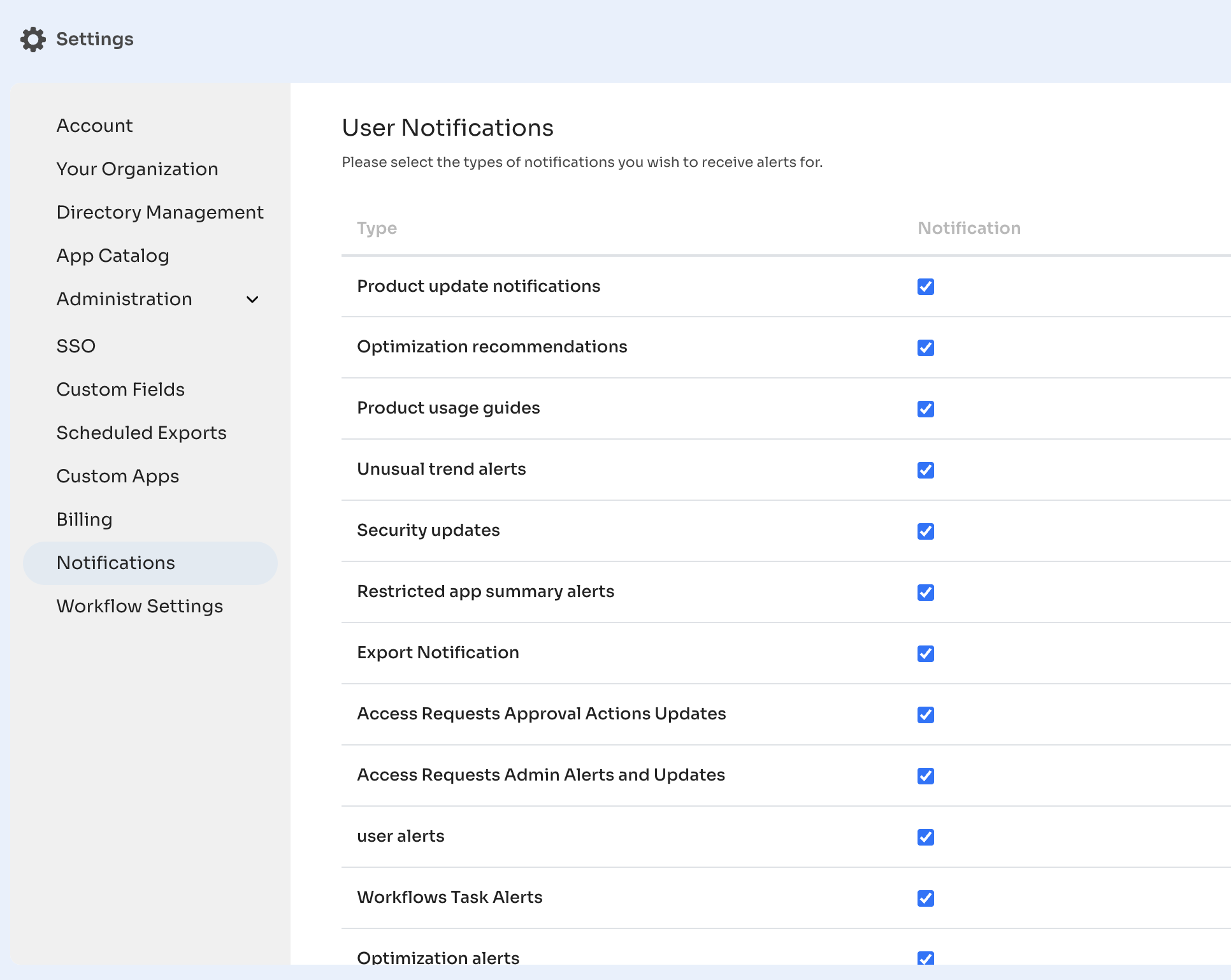Toggle Unusual trend alerts checkbox
Screen dimensions: 1231x980
926,470
